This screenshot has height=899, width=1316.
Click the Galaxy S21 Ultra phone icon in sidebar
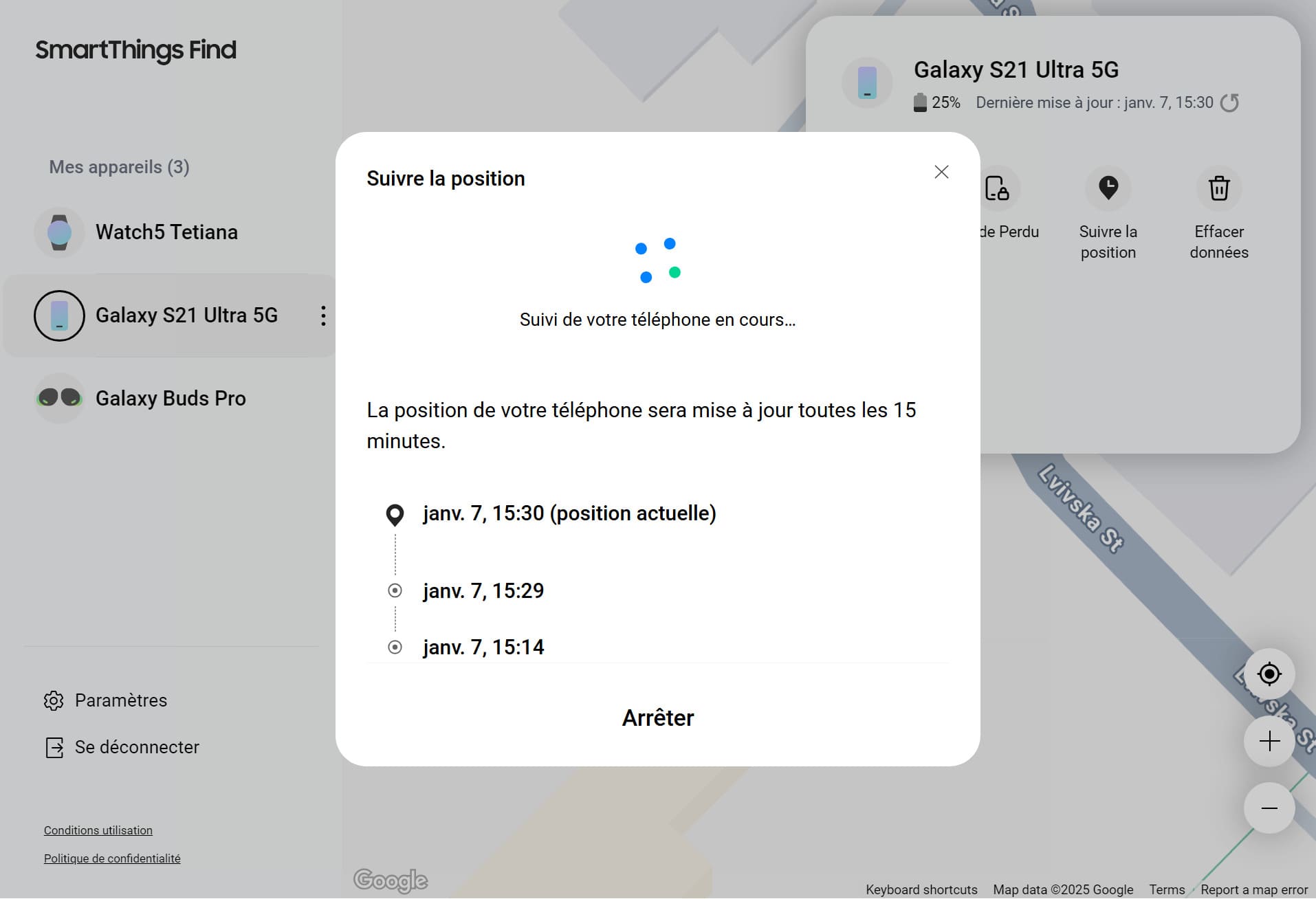[59, 315]
